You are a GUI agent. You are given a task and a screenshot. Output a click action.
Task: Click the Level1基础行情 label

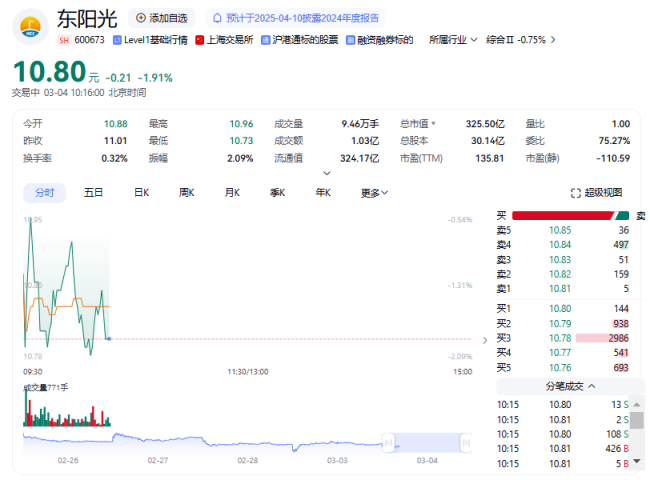pyautogui.click(x=156, y=40)
